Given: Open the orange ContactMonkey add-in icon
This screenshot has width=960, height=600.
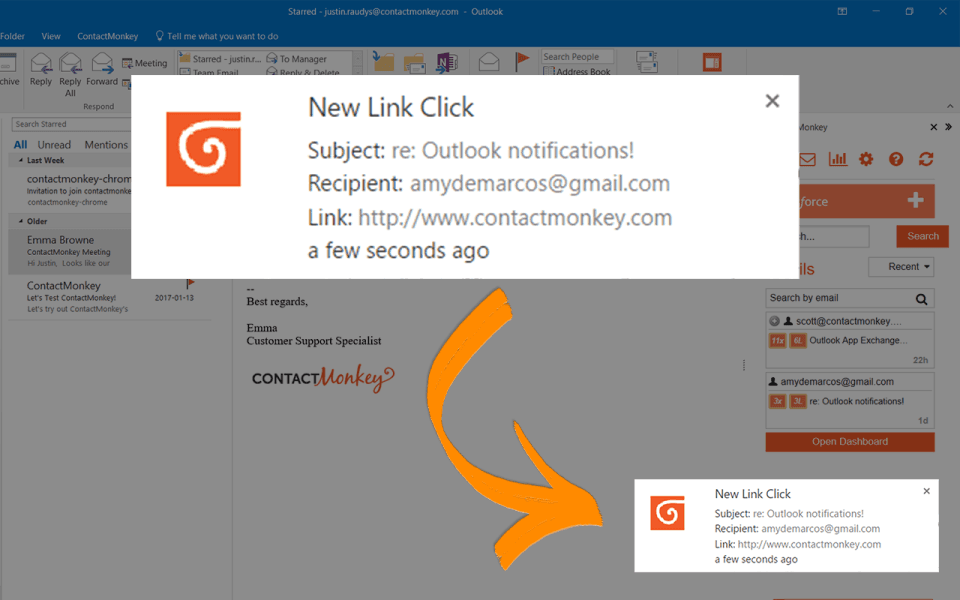Looking at the screenshot, I should tap(712, 62).
